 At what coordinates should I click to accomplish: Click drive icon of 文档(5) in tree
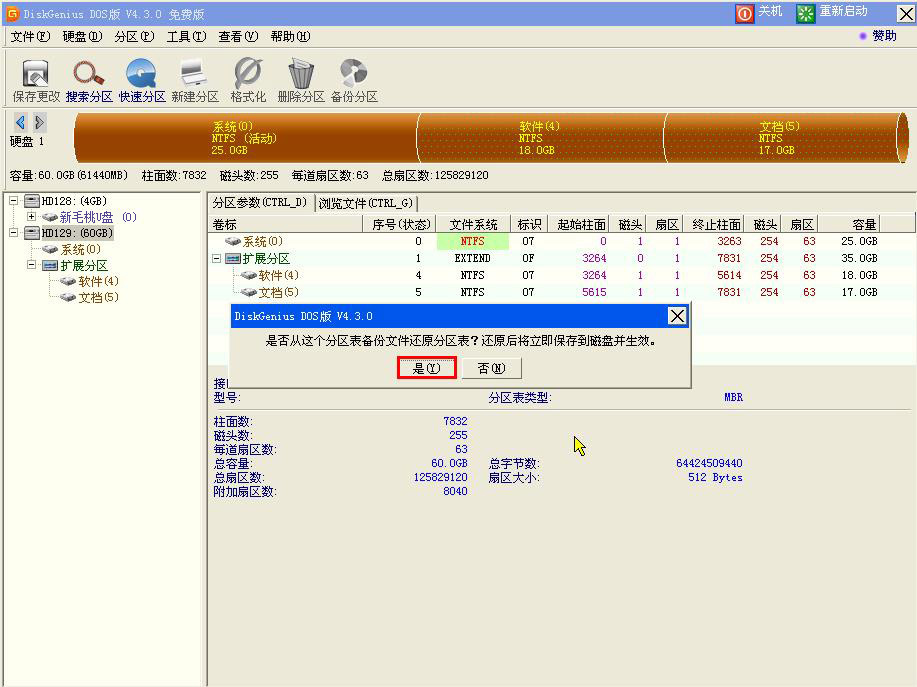(x=68, y=298)
